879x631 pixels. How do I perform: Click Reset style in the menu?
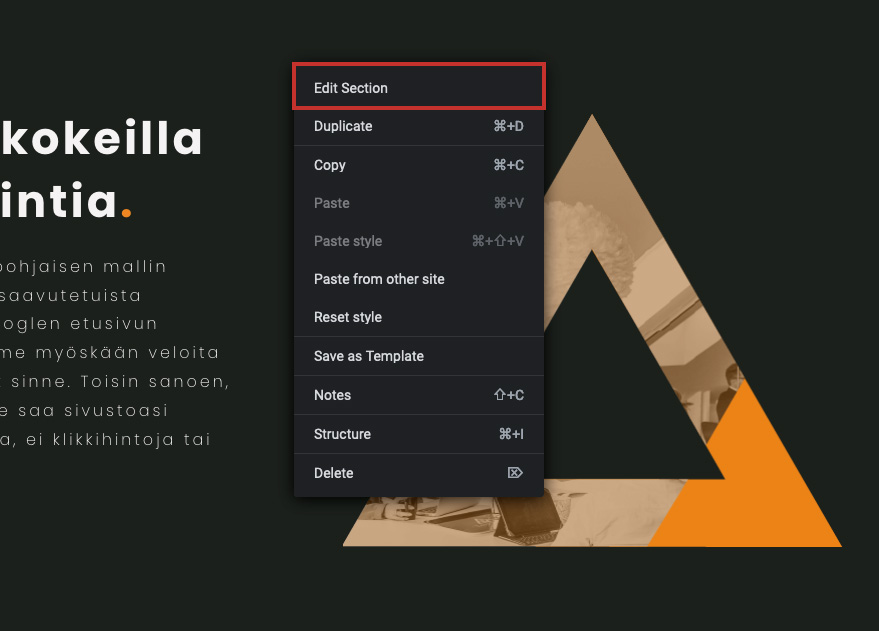coord(419,317)
